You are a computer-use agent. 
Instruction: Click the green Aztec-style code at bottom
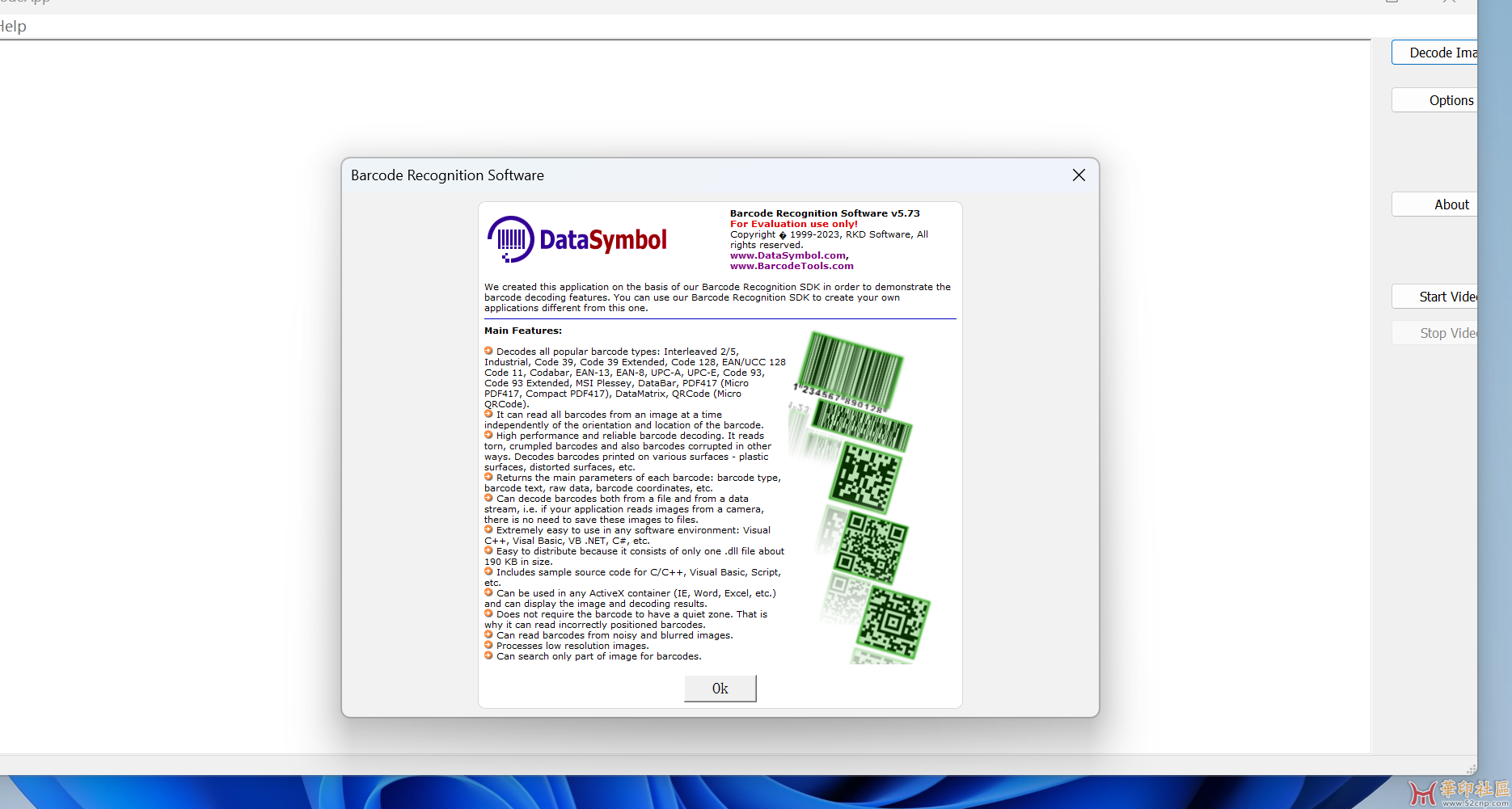893,622
